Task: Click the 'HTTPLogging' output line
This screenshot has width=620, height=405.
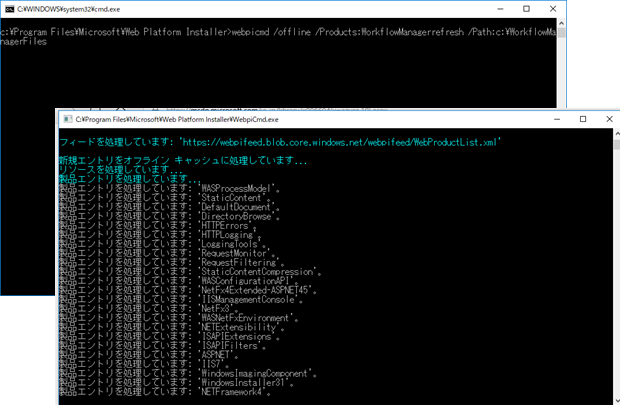Action: (160, 235)
